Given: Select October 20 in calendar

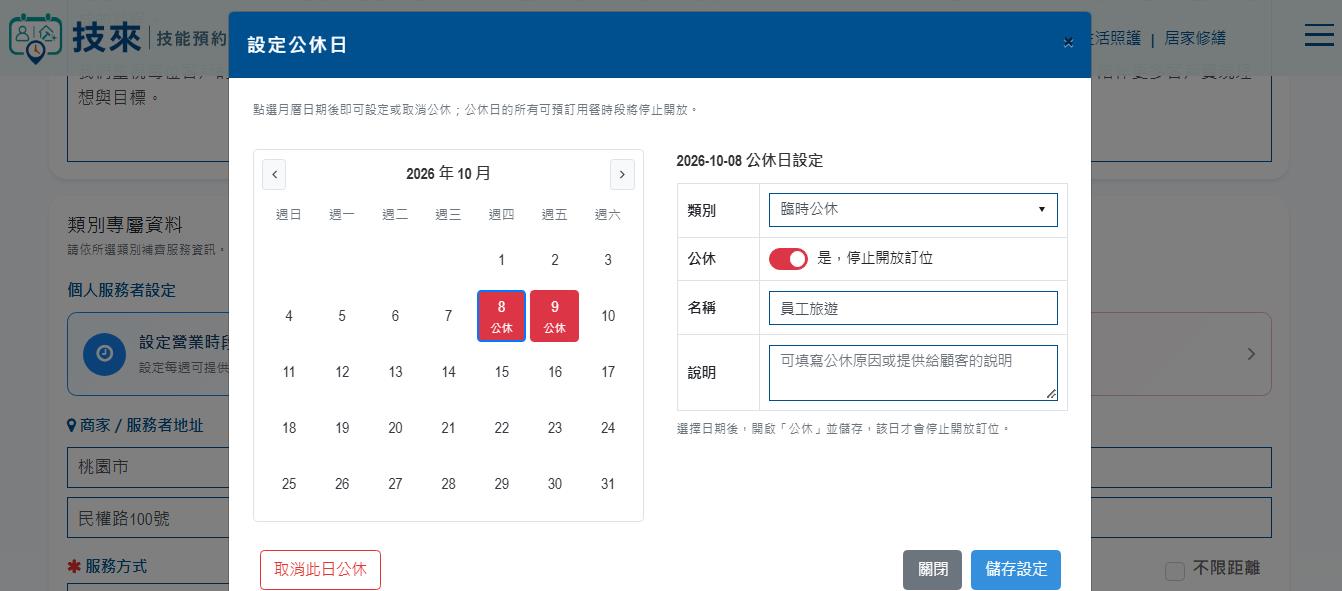Looking at the screenshot, I should coord(395,428).
